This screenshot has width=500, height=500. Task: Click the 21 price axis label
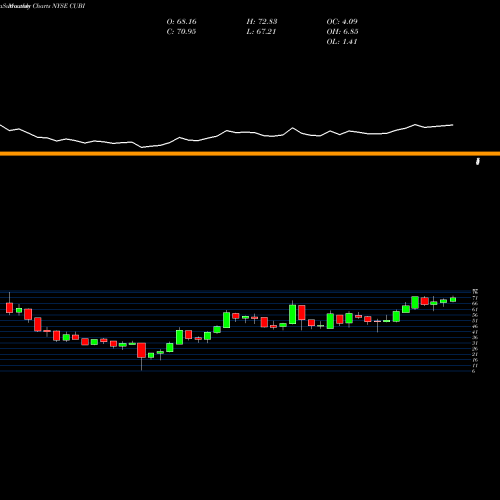pyautogui.click(x=475, y=354)
